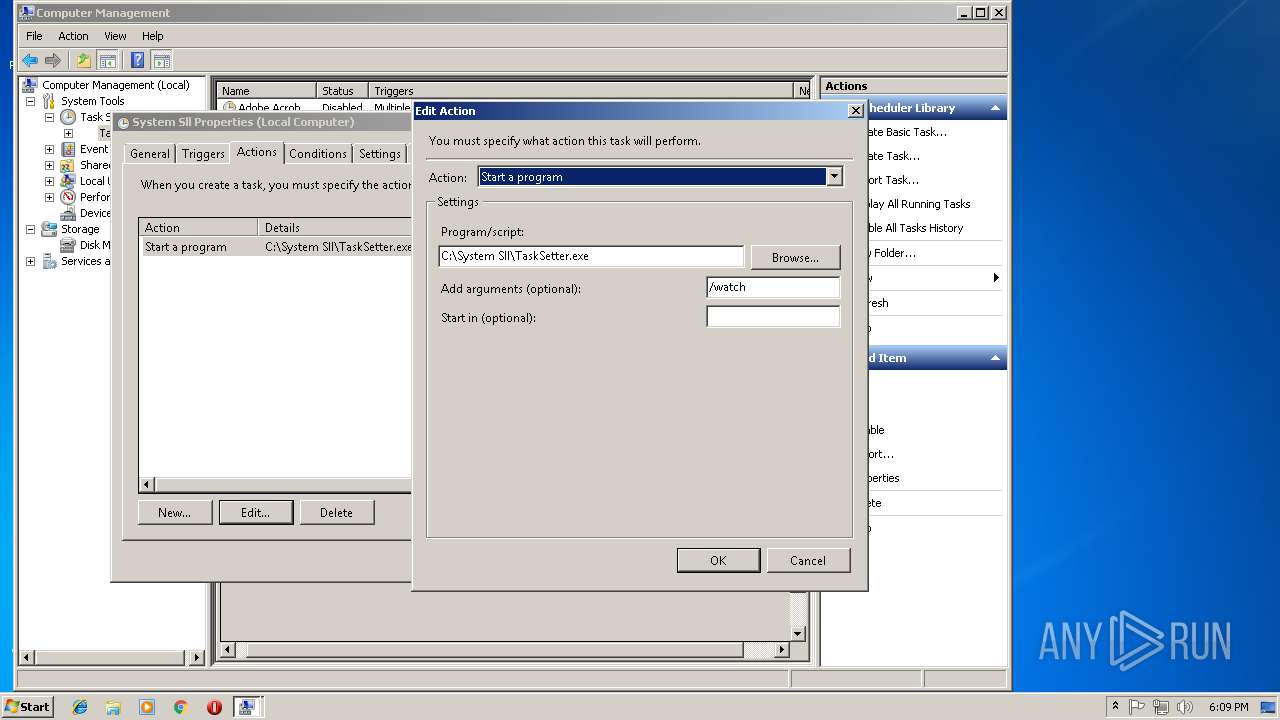Expand Local Users and Groups node
1280x720 pixels.
(x=49, y=181)
